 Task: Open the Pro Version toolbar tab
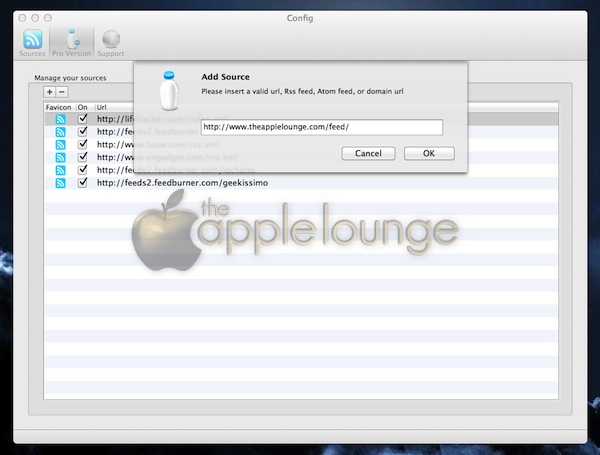click(72, 43)
